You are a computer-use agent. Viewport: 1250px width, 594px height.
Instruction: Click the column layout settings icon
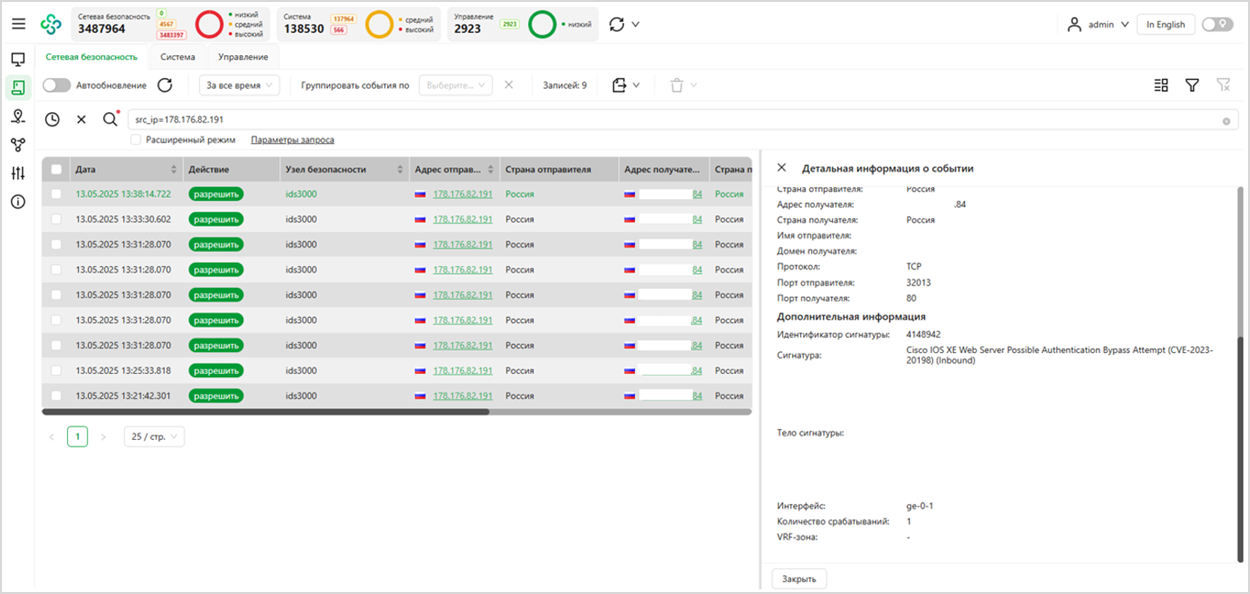[x=1161, y=86]
